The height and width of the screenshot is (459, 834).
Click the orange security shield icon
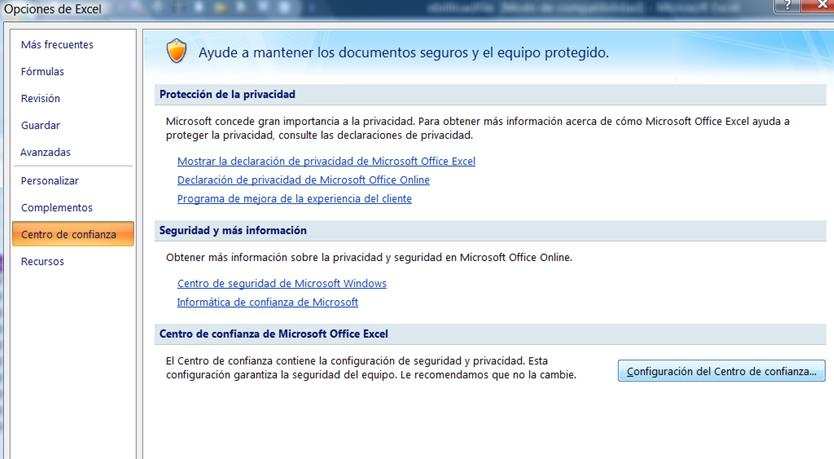[177, 52]
